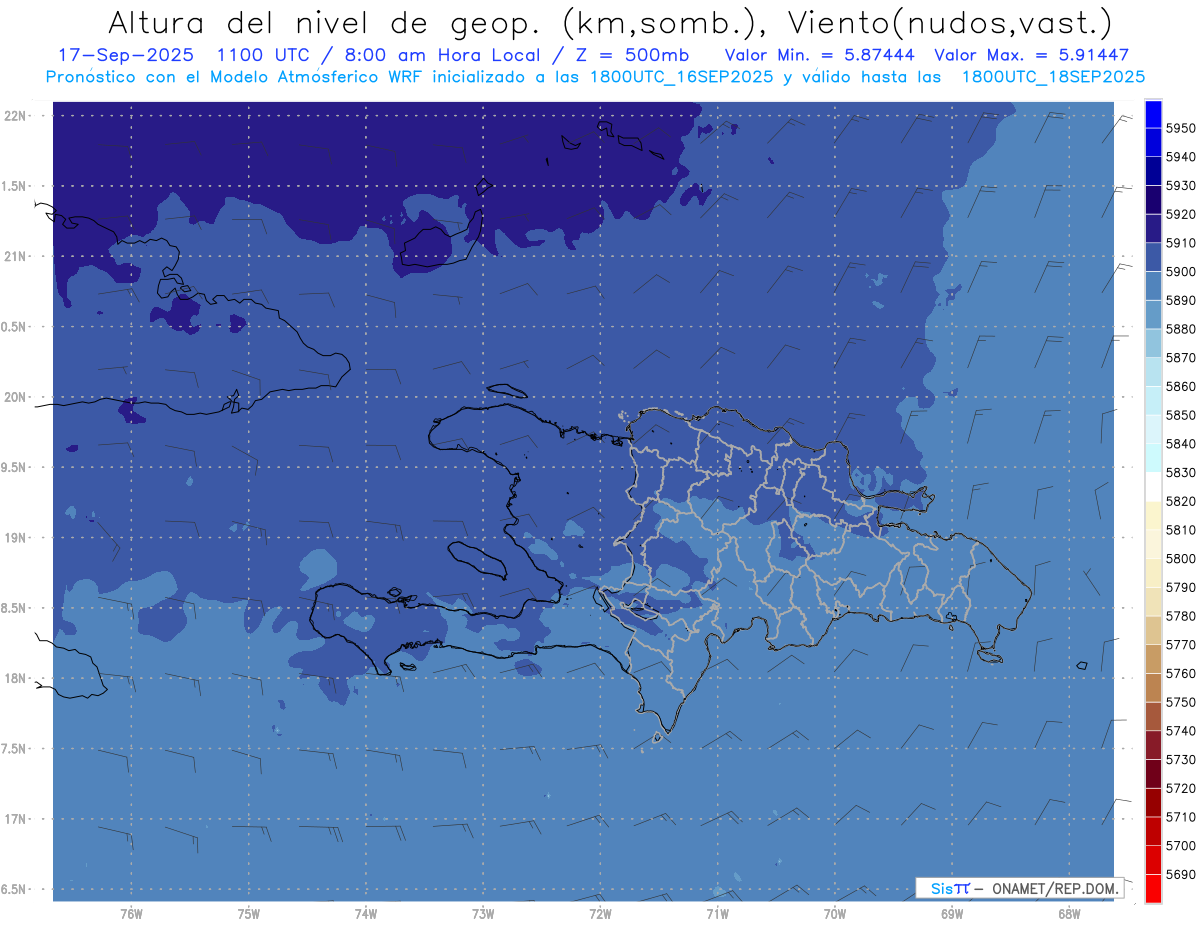Click the white legend swatch between 5830 and 5820
This screenshot has height=927, width=1200.
click(1153, 486)
